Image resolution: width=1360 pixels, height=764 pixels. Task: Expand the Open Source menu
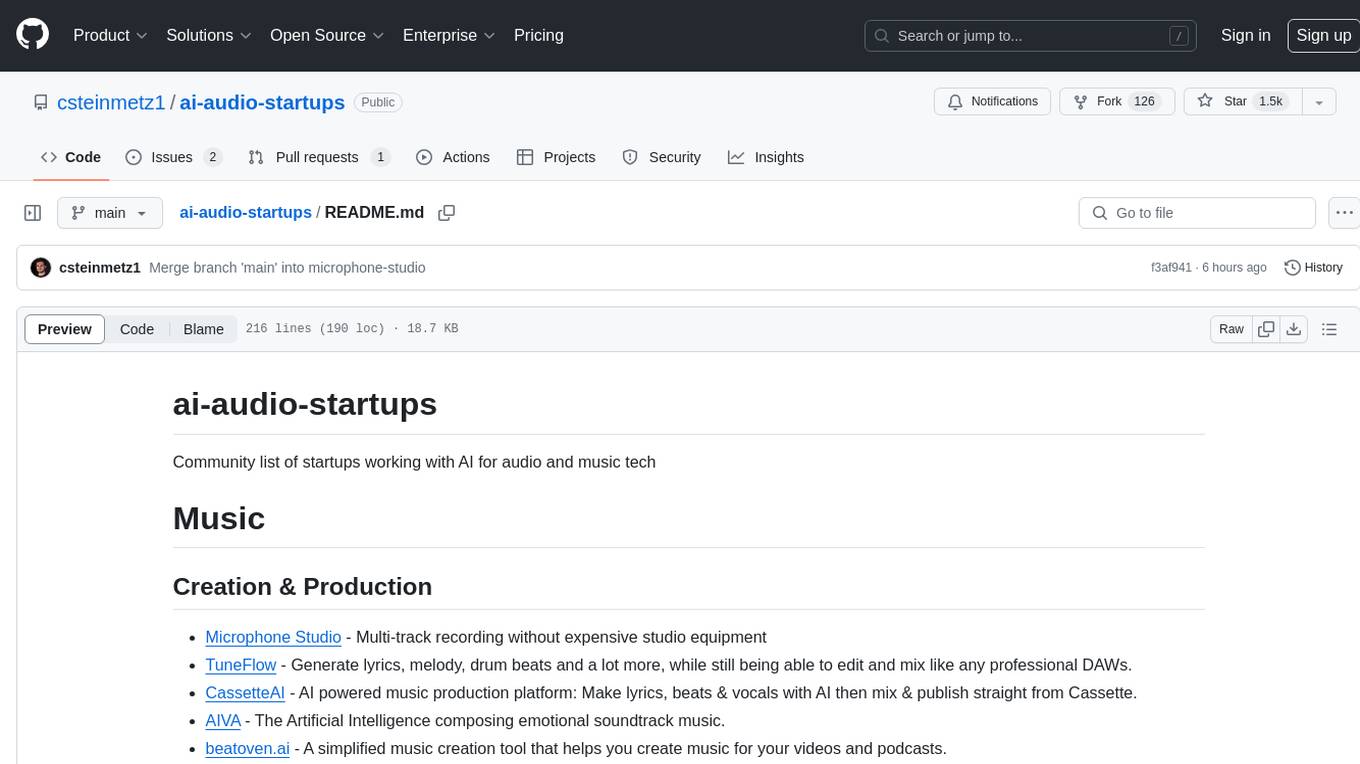point(327,35)
